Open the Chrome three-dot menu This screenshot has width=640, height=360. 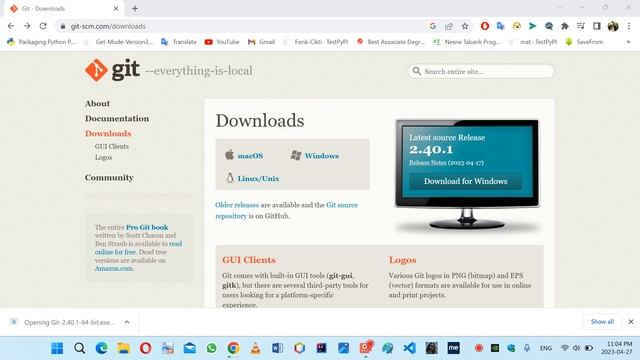click(x=629, y=26)
